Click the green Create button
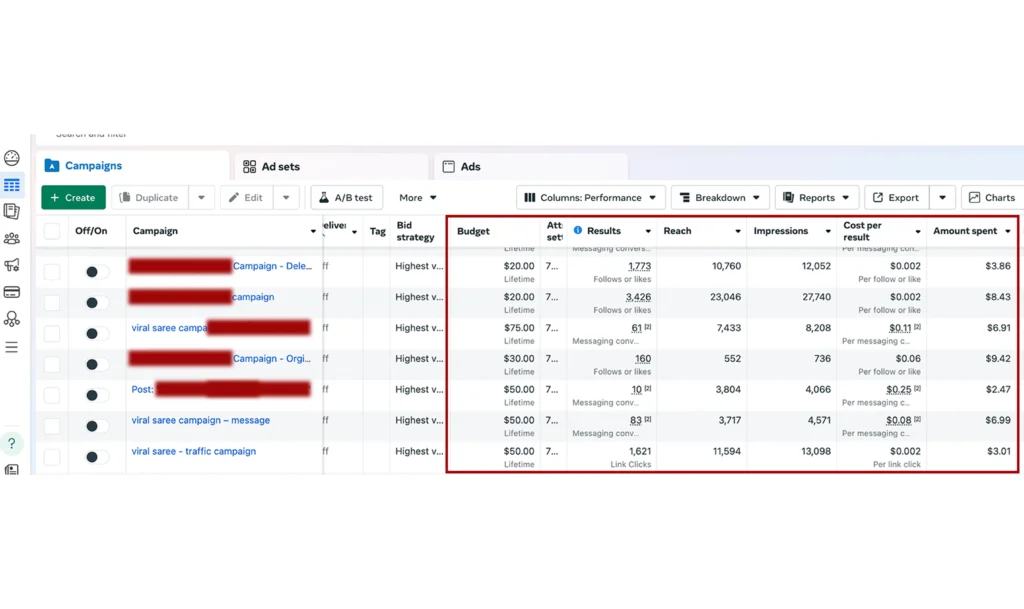Viewport: 1024px width, 609px height. pyautogui.click(x=73, y=198)
